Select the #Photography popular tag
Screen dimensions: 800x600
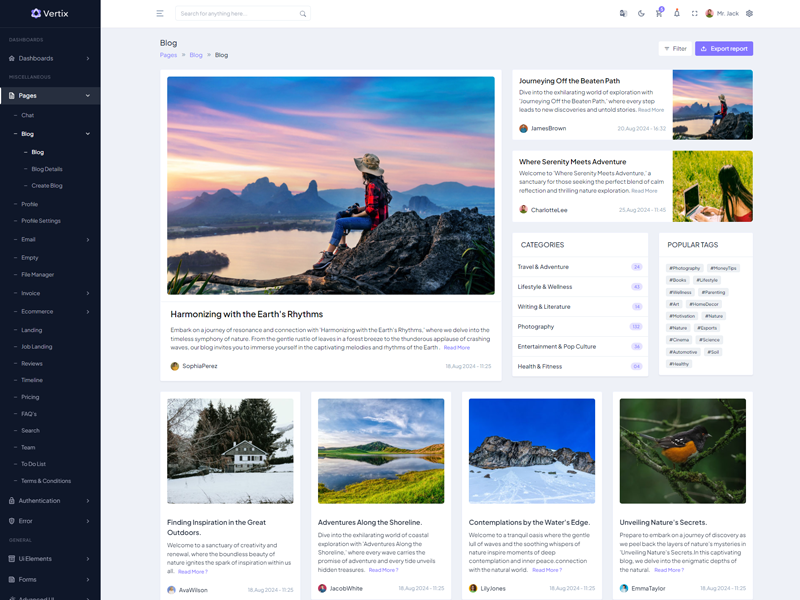pyautogui.click(x=685, y=268)
